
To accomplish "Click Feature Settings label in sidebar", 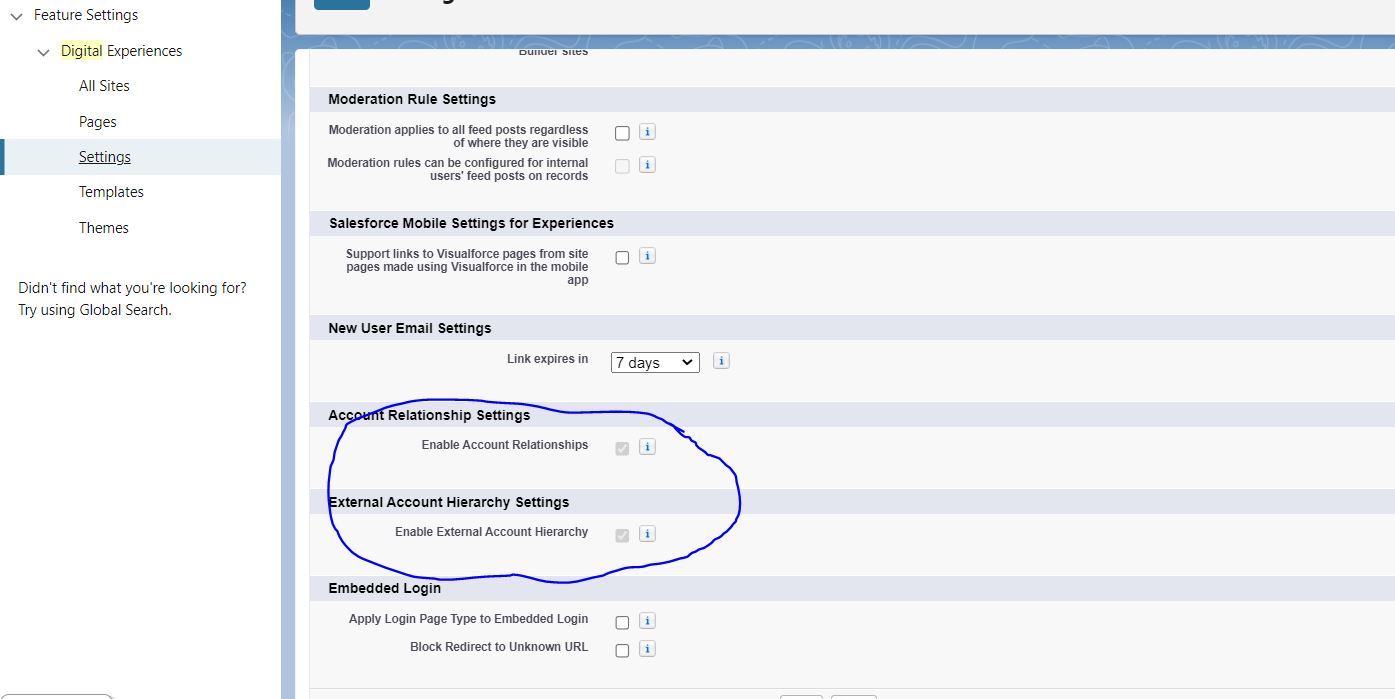I will [86, 15].
